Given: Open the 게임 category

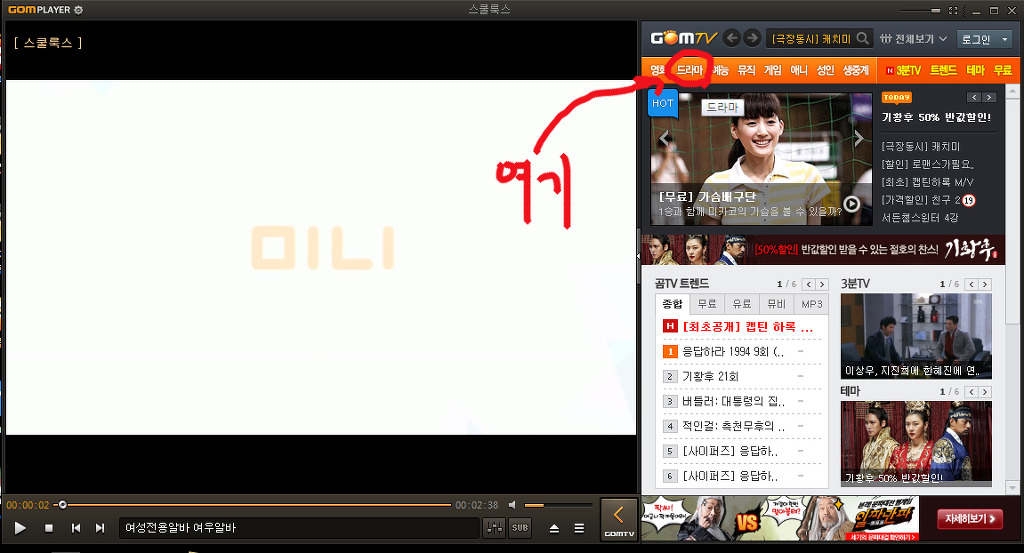Looking at the screenshot, I should (773, 71).
